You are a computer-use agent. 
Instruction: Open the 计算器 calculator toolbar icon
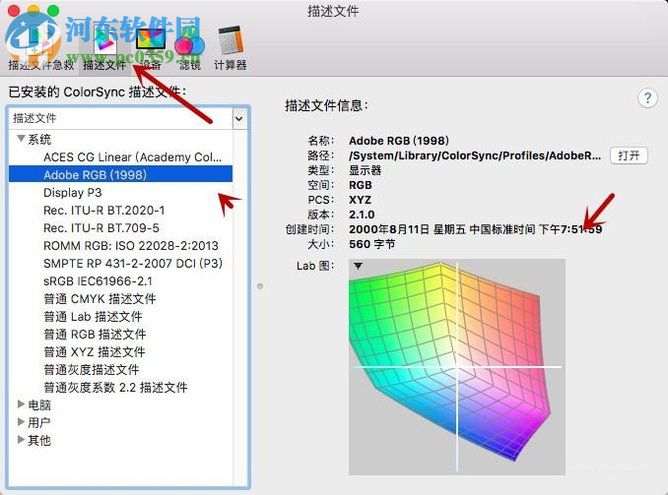(x=230, y=49)
